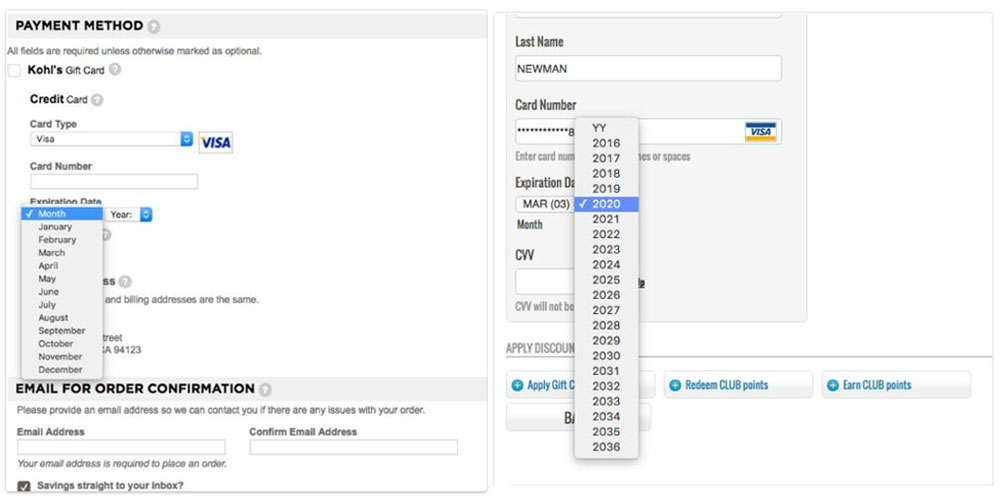Open the Card Type Visa dropdown
Screen dimensions: 1000x500
click(111, 138)
